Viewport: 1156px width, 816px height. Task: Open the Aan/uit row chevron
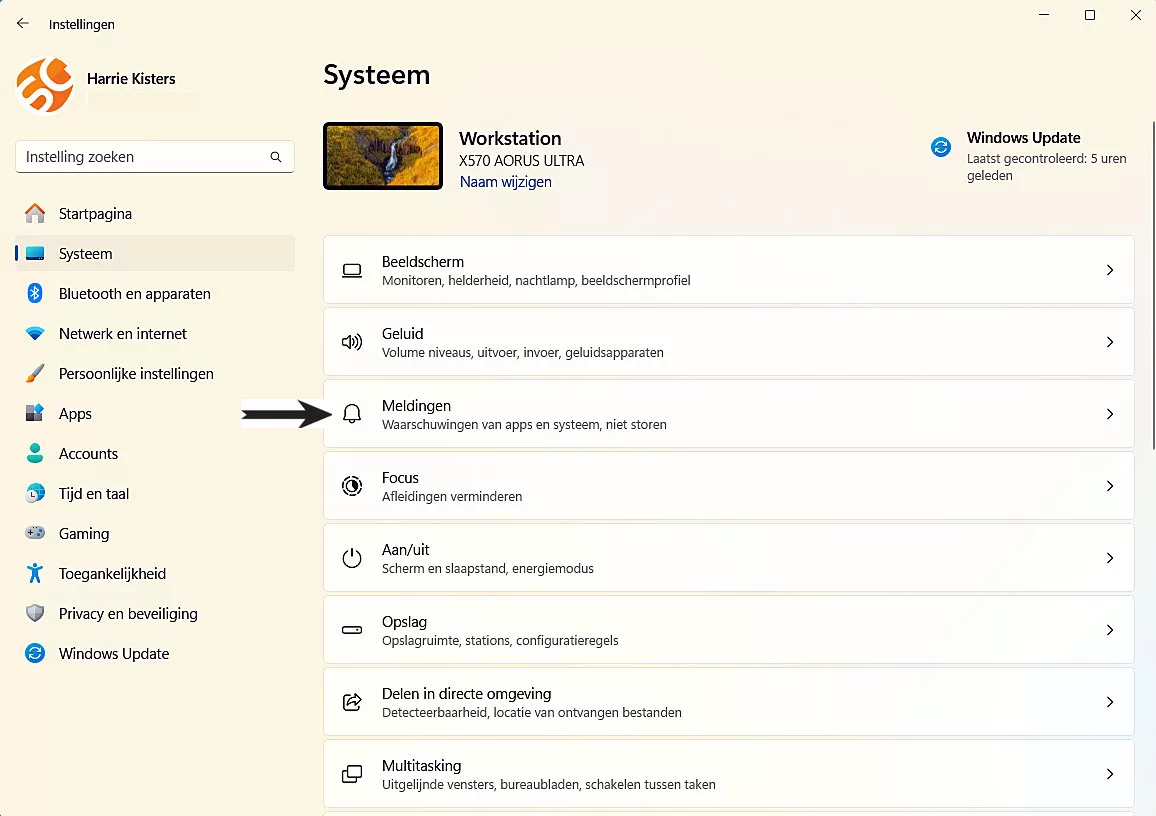click(1110, 558)
